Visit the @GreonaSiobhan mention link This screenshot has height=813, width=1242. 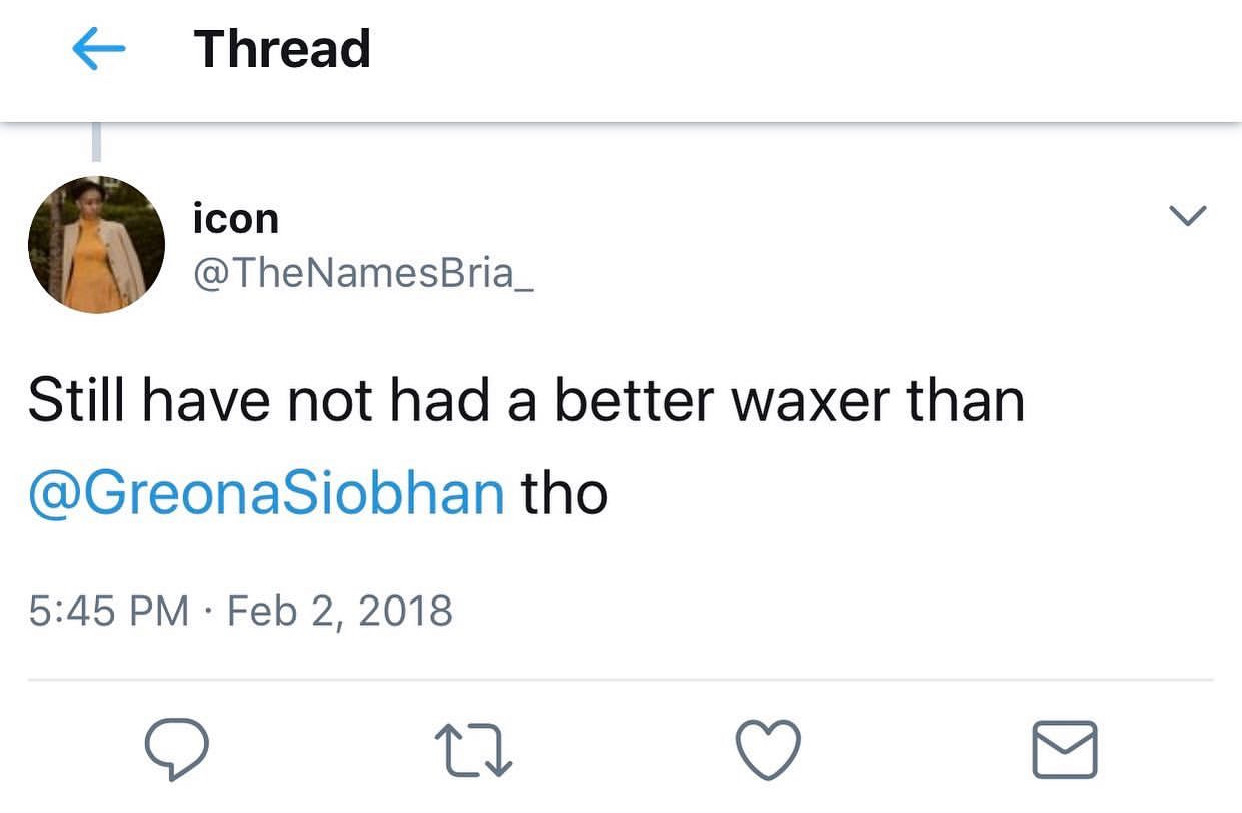[x=266, y=493]
